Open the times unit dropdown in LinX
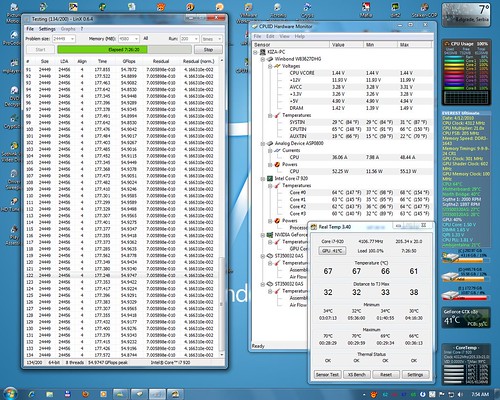The width and height of the screenshot is (500, 400). (219, 39)
